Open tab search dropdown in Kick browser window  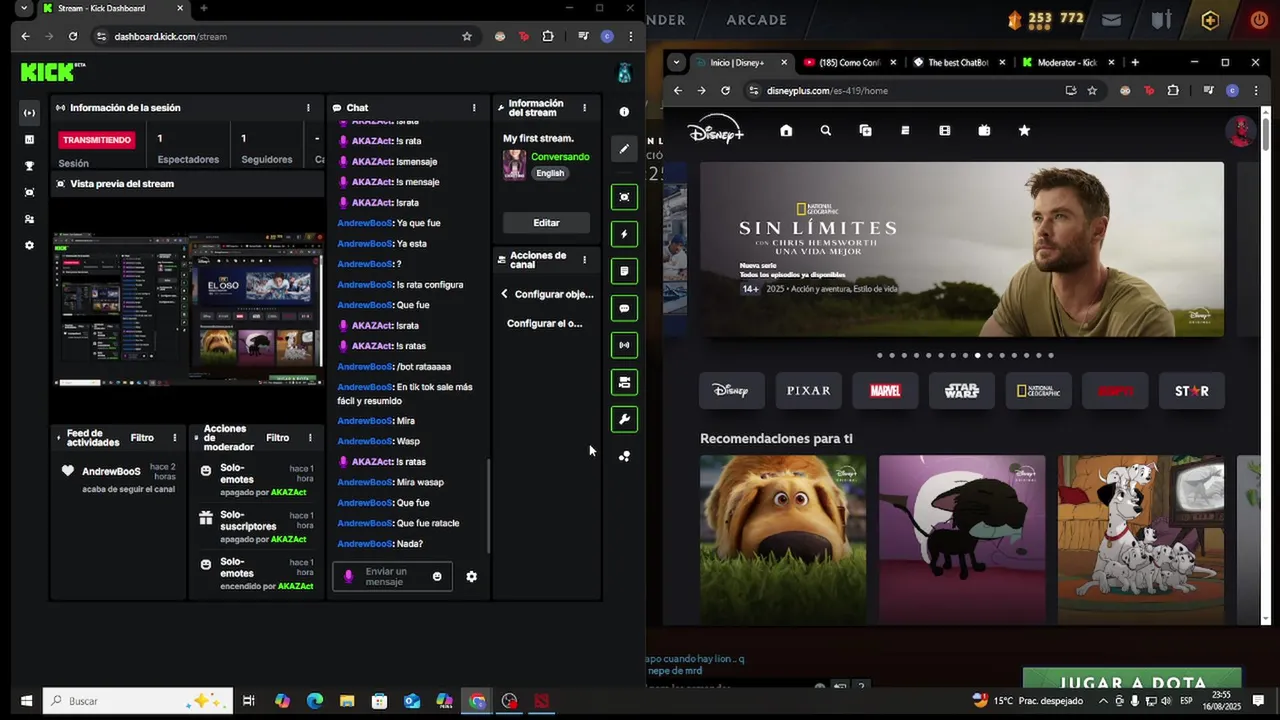[x=24, y=8]
